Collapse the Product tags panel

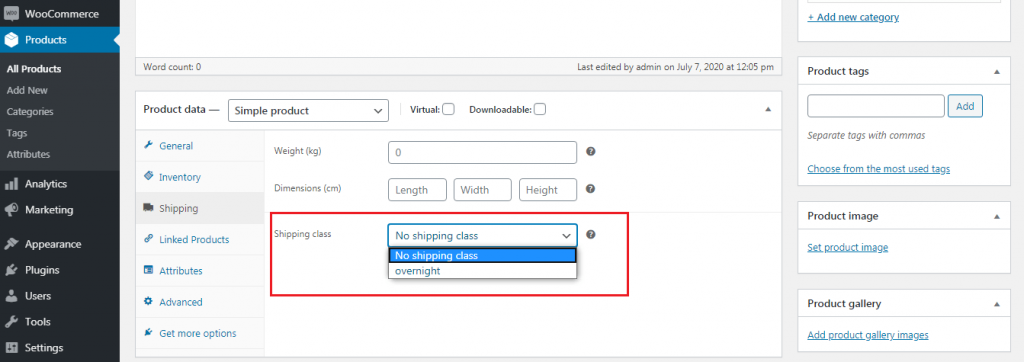[997, 71]
